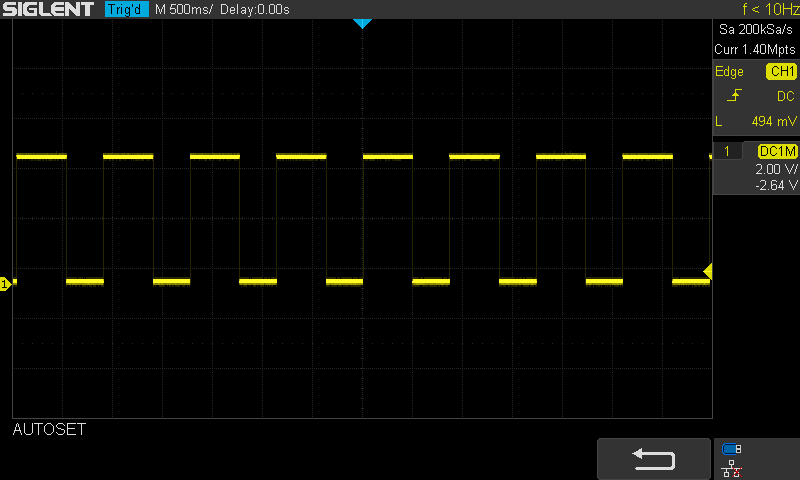The image size is (800, 480).
Task: Click the trigger level 494 mV value
Action: (x=774, y=121)
